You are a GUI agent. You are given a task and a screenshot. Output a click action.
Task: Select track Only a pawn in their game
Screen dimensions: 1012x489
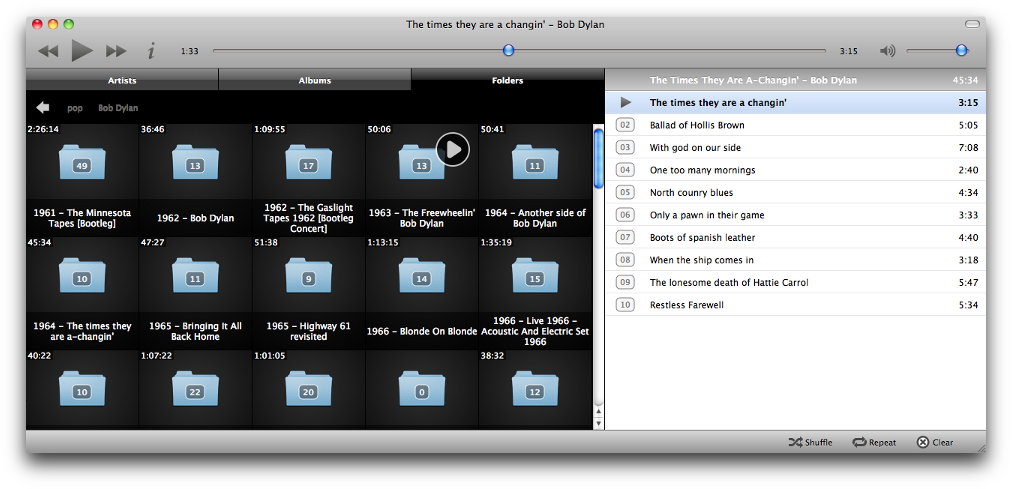click(796, 215)
